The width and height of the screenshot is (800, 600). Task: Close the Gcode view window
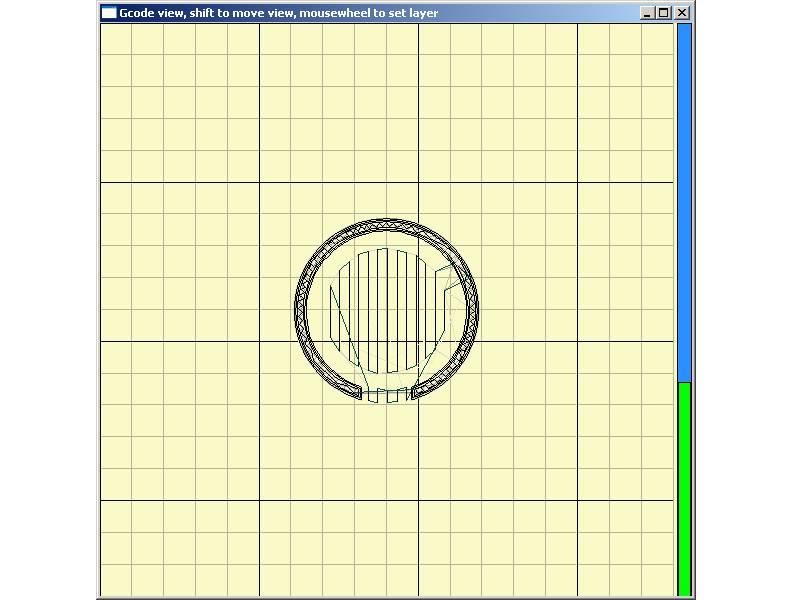(682, 13)
